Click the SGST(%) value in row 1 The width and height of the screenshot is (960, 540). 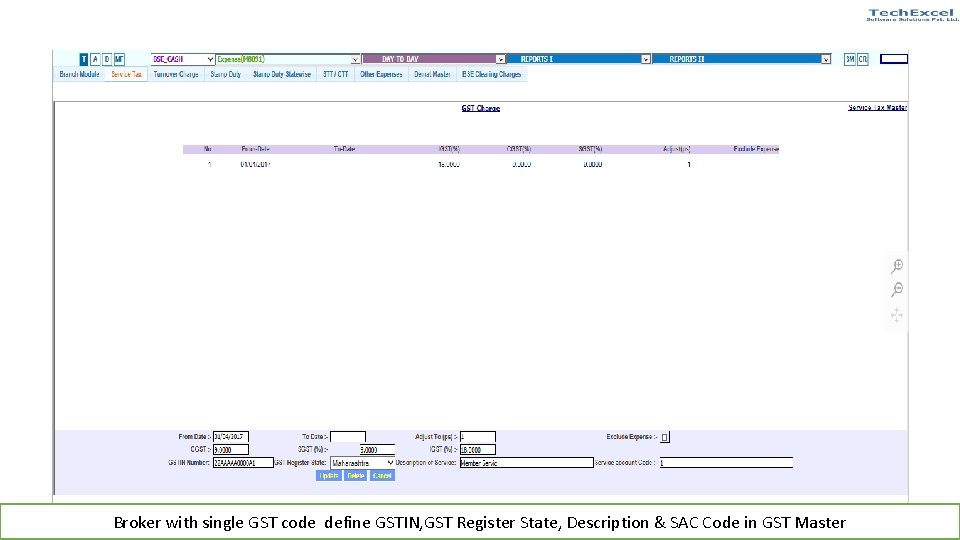tap(593, 165)
